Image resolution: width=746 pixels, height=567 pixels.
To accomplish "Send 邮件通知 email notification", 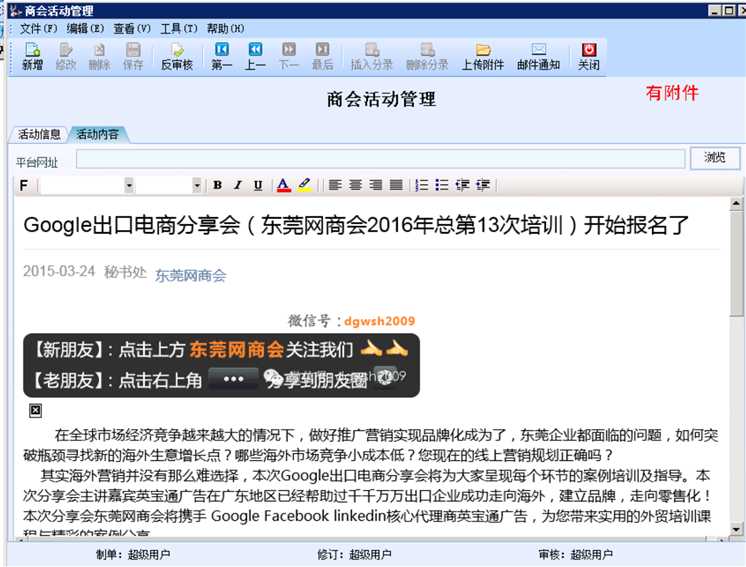I will (x=538, y=56).
